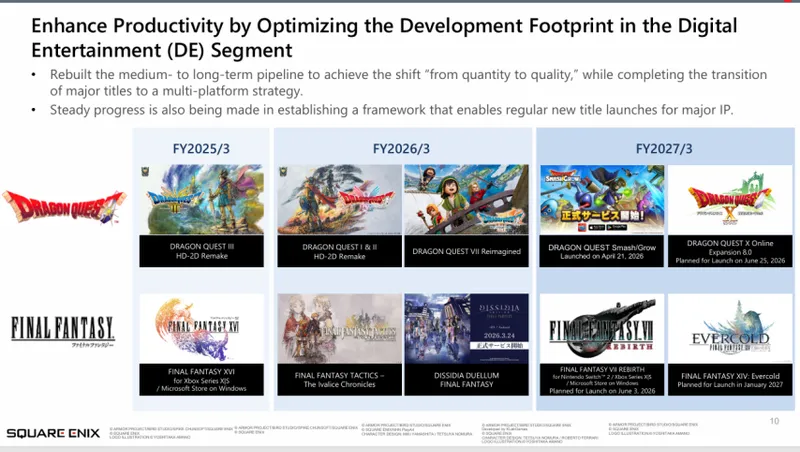
Task: Click the Evercold Final Fantasy XIV image
Action: [730, 329]
